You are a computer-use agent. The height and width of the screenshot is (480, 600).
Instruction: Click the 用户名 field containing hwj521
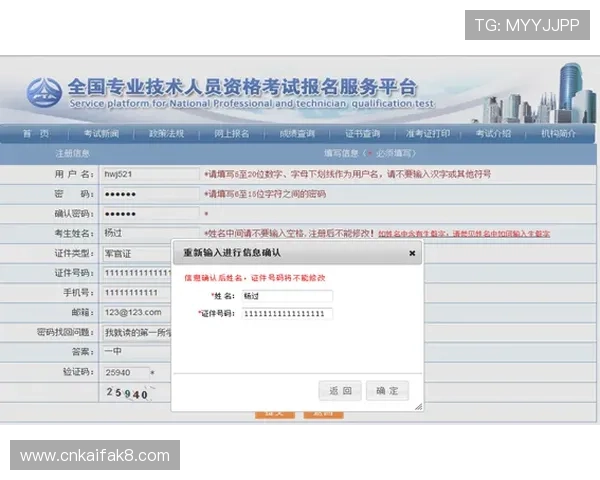click(151, 174)
